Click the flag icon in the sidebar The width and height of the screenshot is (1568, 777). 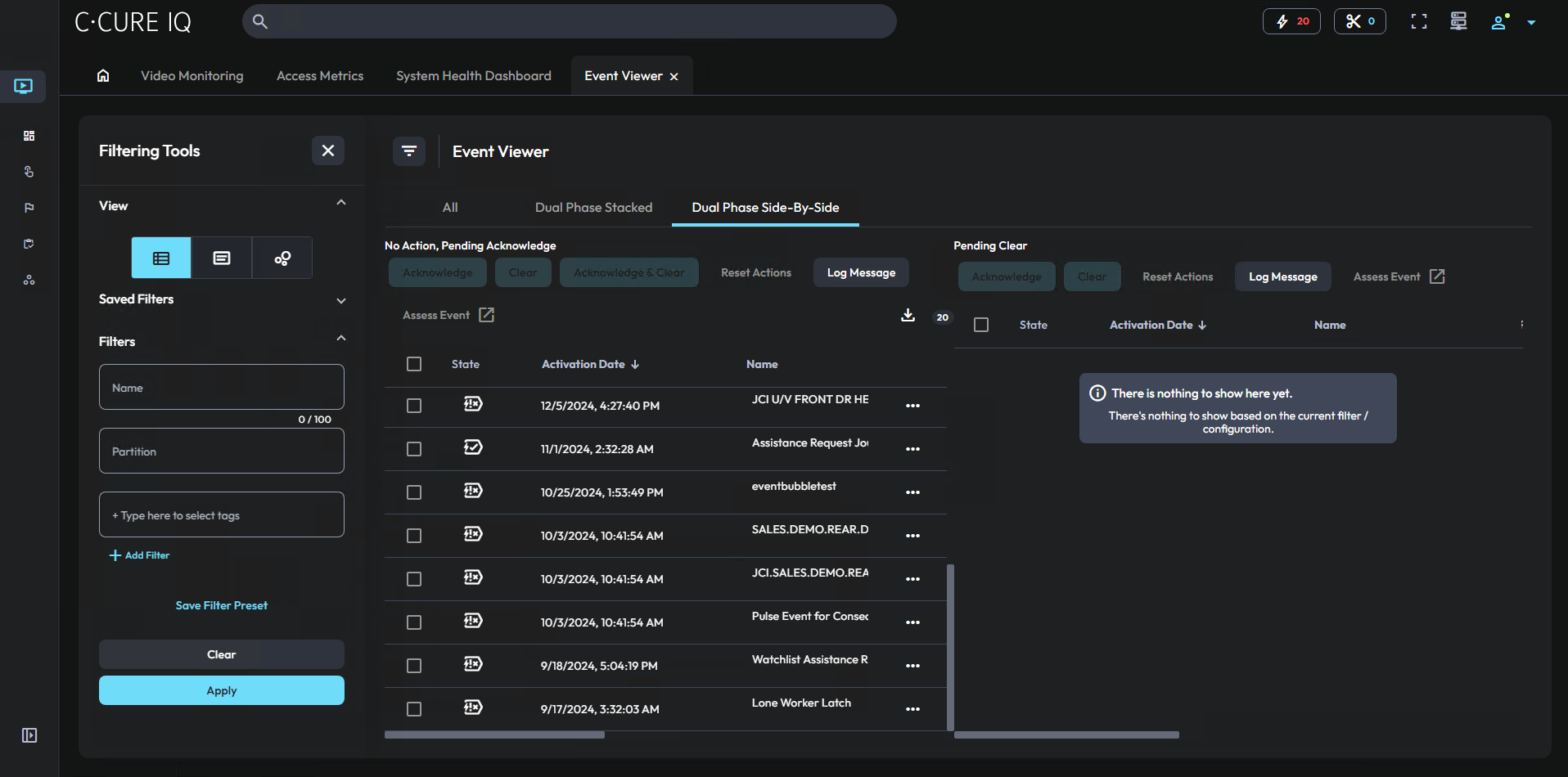pyautogui.click(x=28, y=208)
